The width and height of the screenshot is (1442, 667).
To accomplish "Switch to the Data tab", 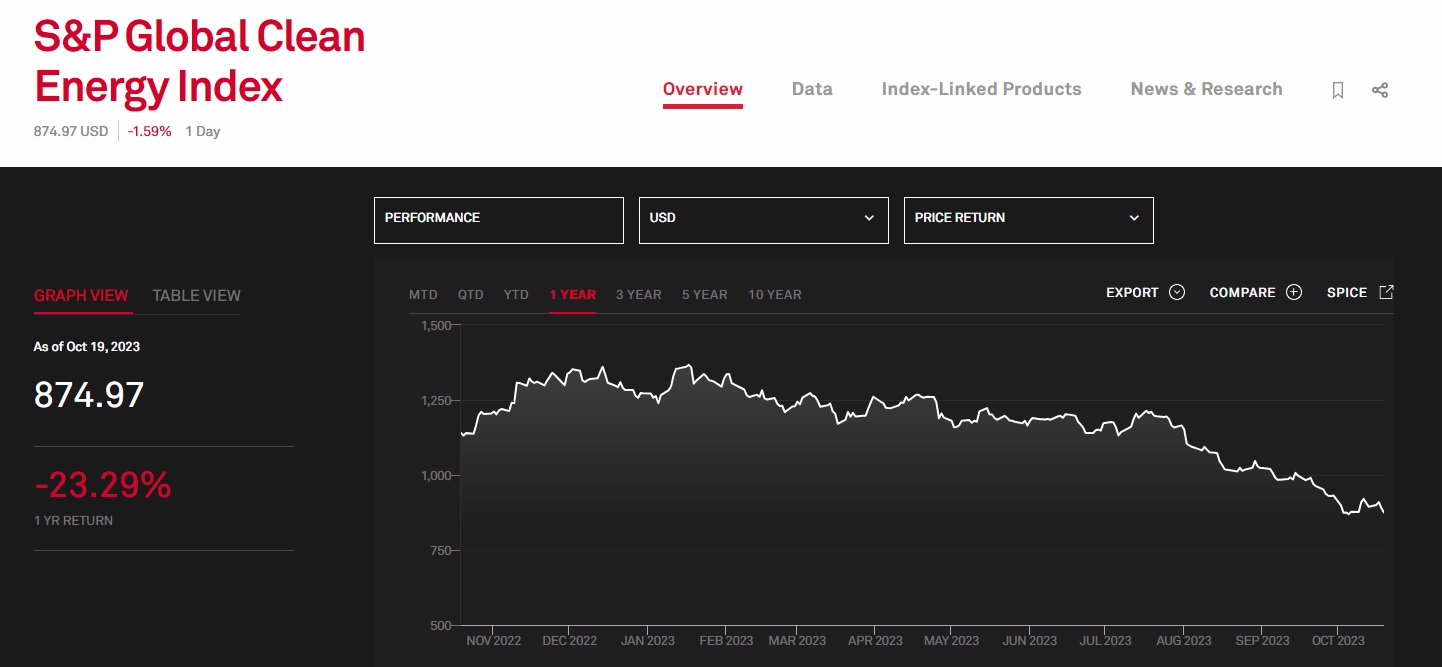I will (x=811, y=89).
